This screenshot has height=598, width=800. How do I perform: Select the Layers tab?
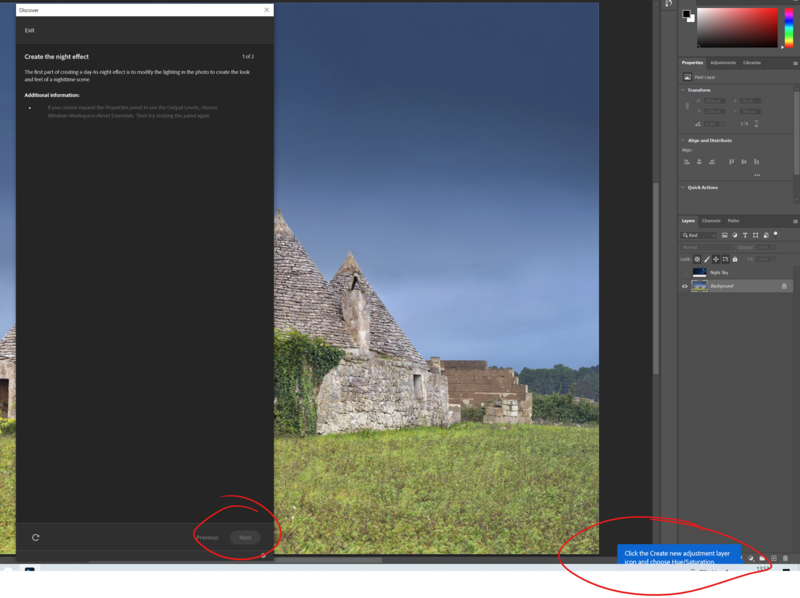pos(688,221)
